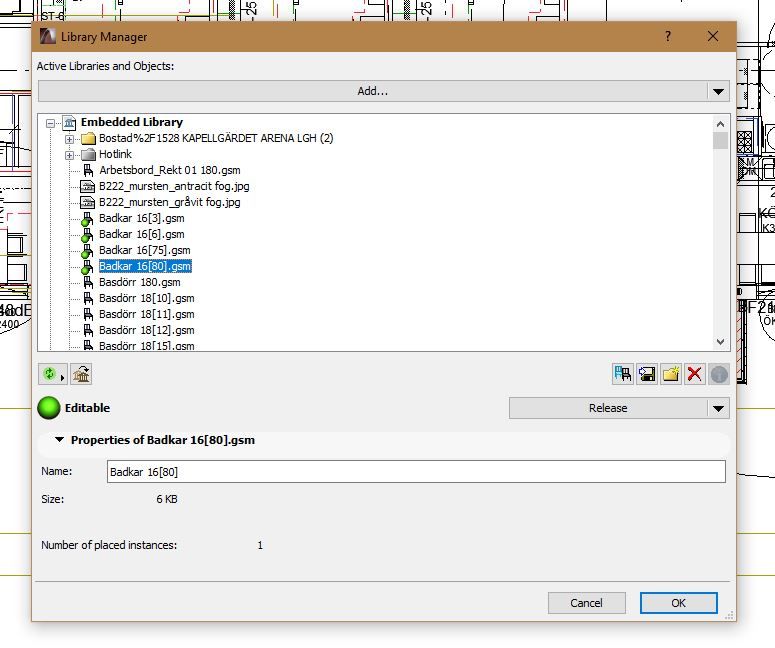775x648 pixels.
Task: Select Basdörr 18[10].gsm
Action: (146, 299)
